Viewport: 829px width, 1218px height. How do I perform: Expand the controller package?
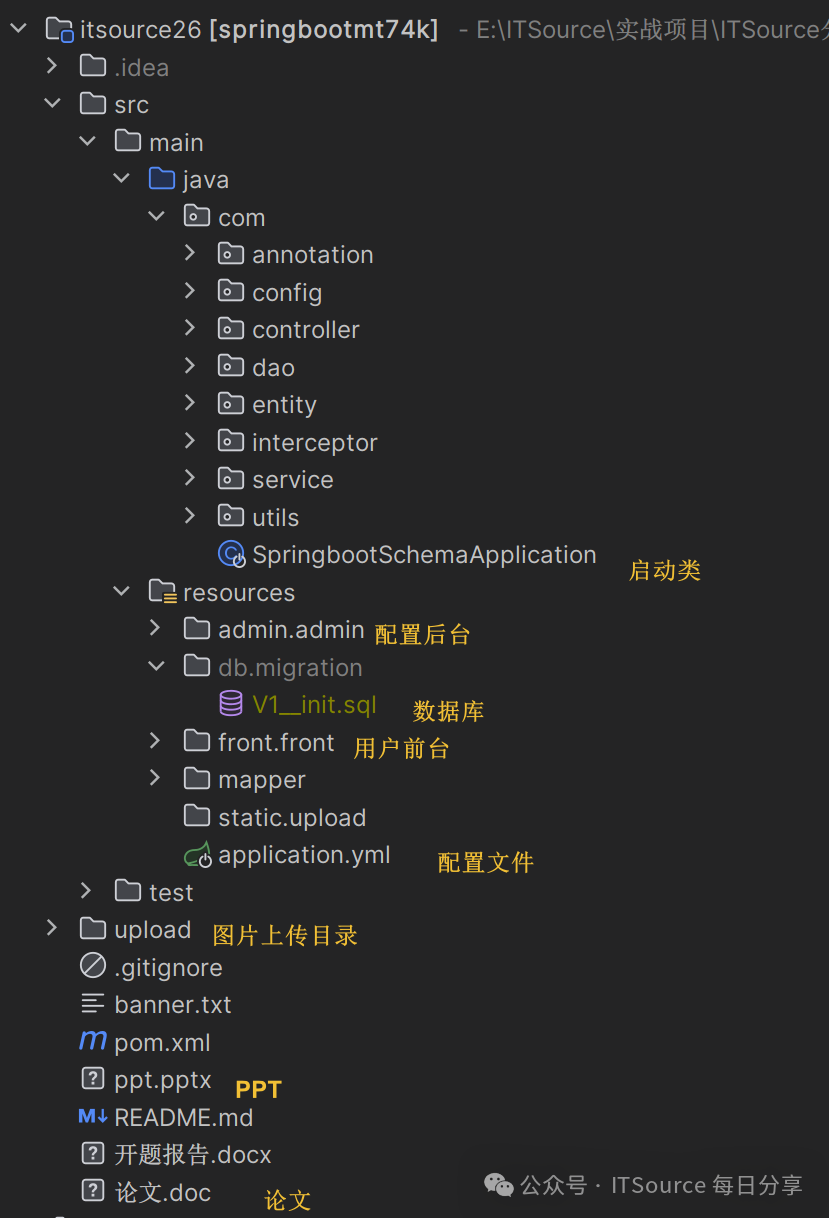(x=190, y=329)
